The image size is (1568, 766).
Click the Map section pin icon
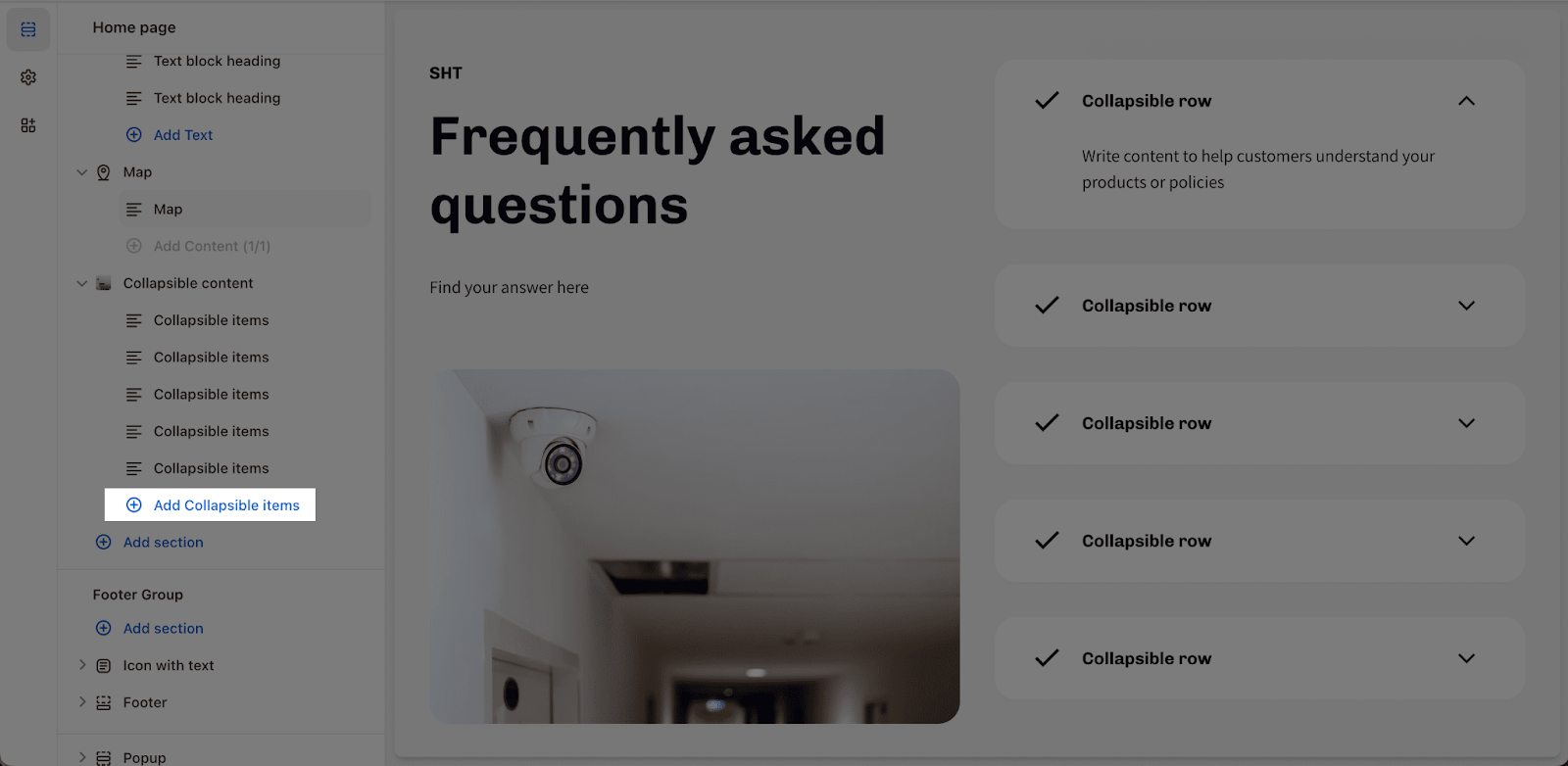click(104, 172)
